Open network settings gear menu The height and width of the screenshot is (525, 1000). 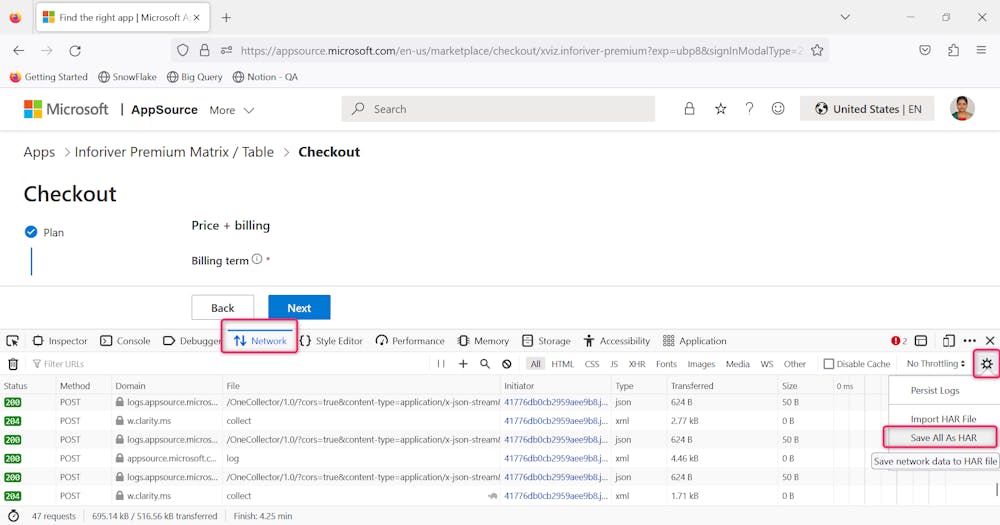tap(987, 364)
